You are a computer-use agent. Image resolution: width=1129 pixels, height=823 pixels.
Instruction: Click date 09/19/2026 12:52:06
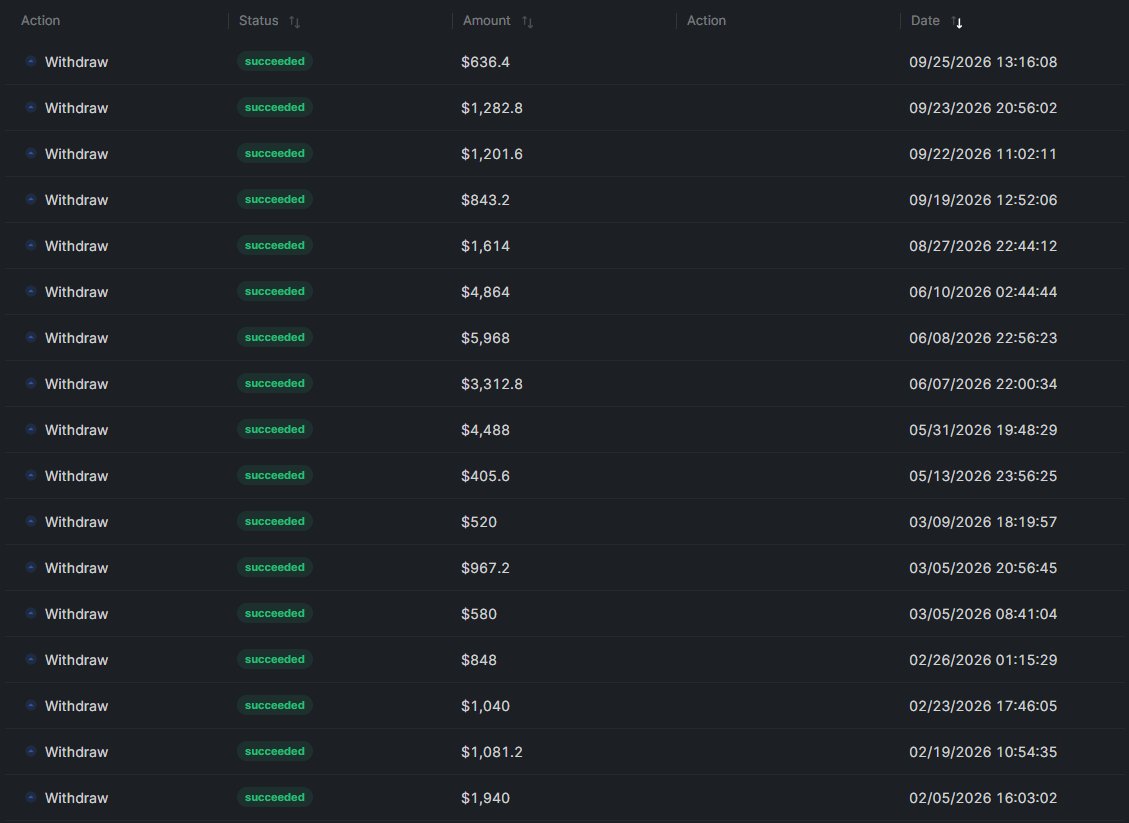coord(983,201)
